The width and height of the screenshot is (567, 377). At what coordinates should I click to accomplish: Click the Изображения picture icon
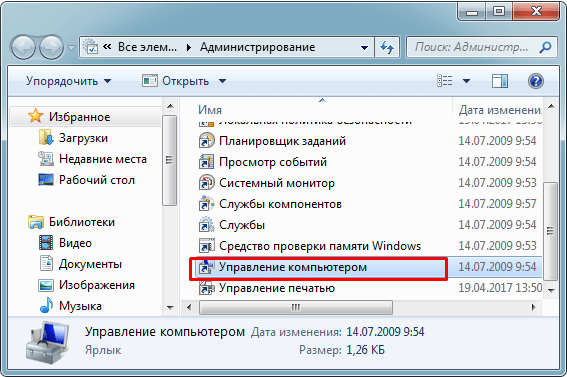tap(46, 285)
